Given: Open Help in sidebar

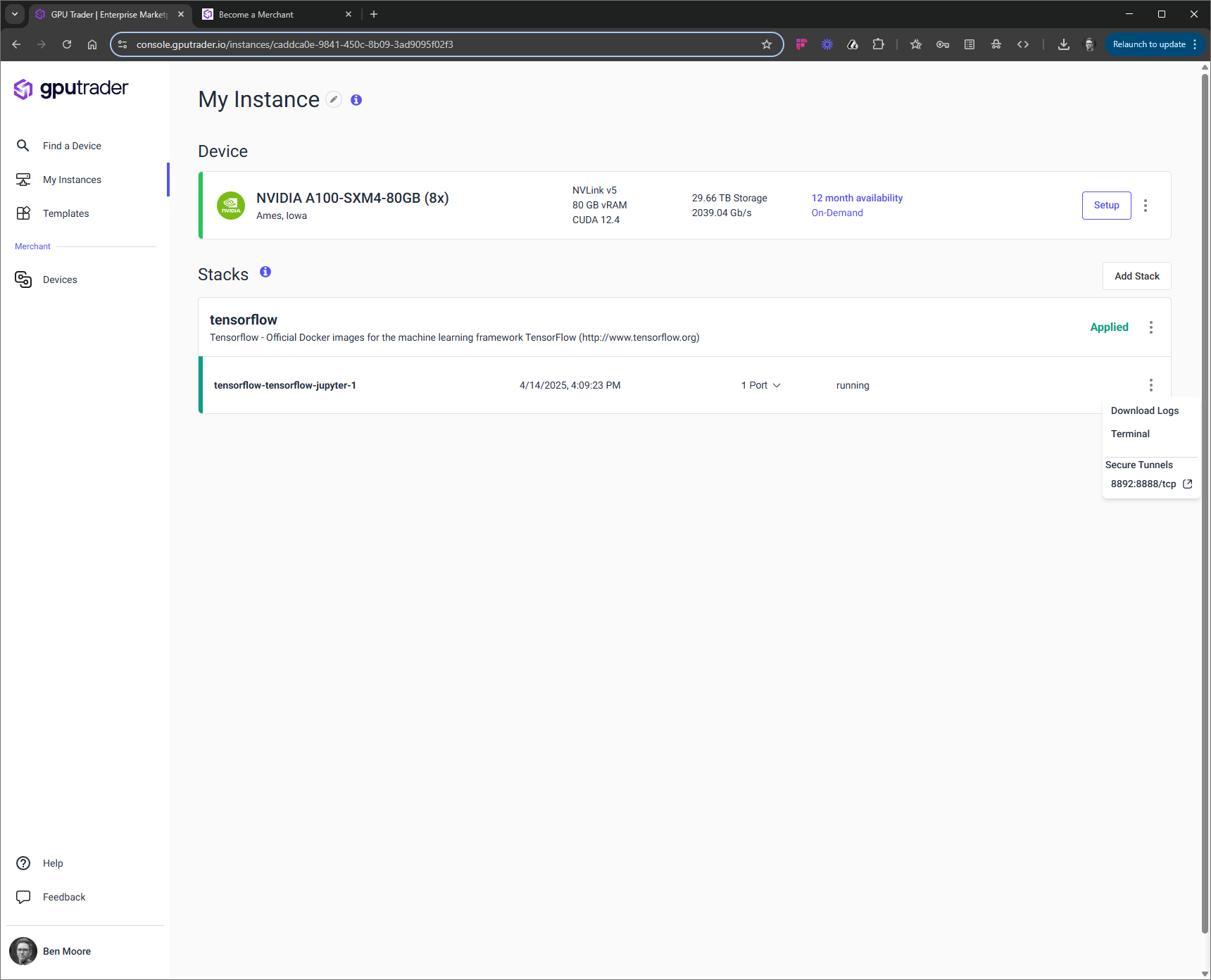Looking at the screenshot, I should [53, 863].
